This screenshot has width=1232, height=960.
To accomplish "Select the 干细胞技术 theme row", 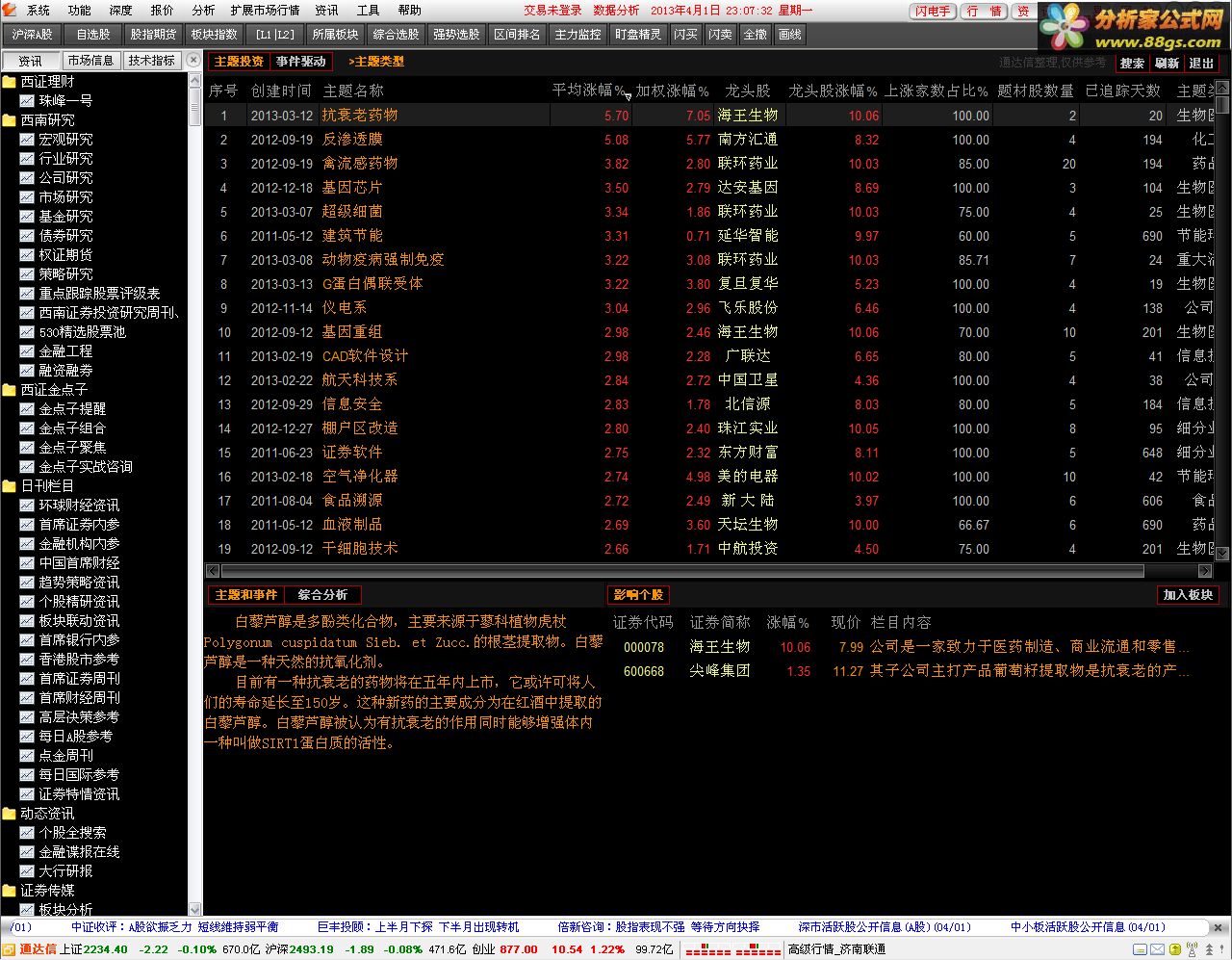I will [x=710, y=549].
